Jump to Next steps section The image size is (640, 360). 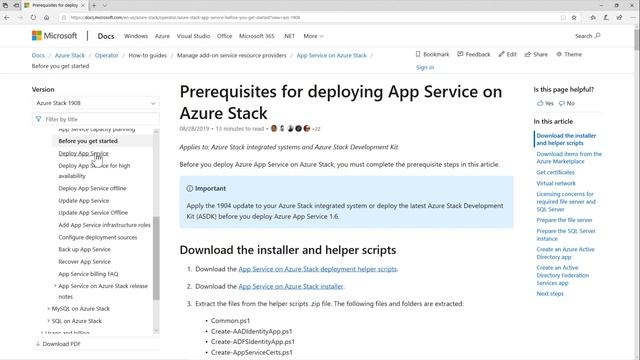pos(550,293)
